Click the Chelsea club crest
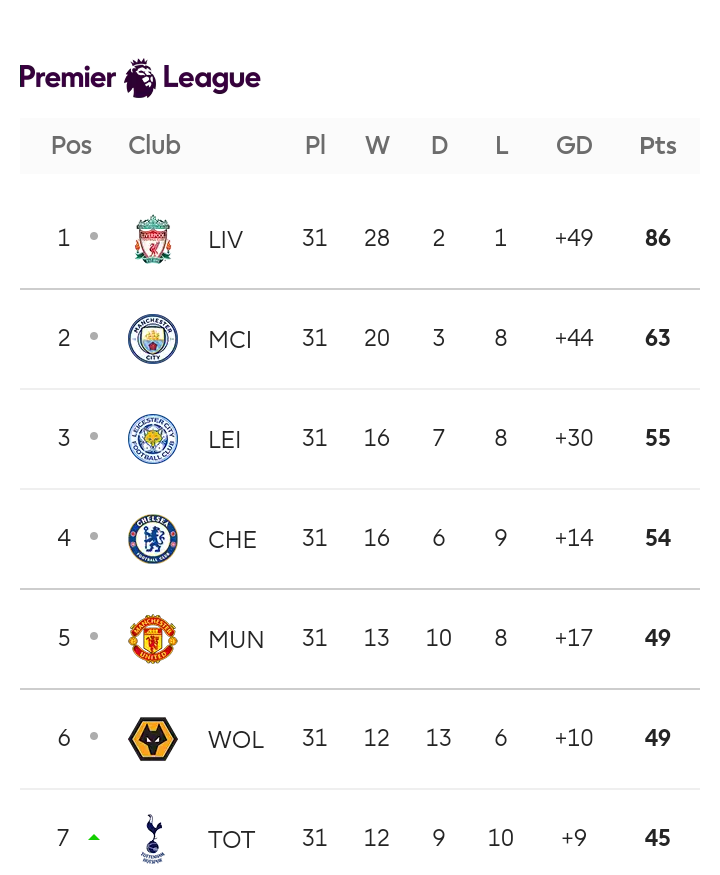Screen dimensions: 720x875 coord(153,538)
